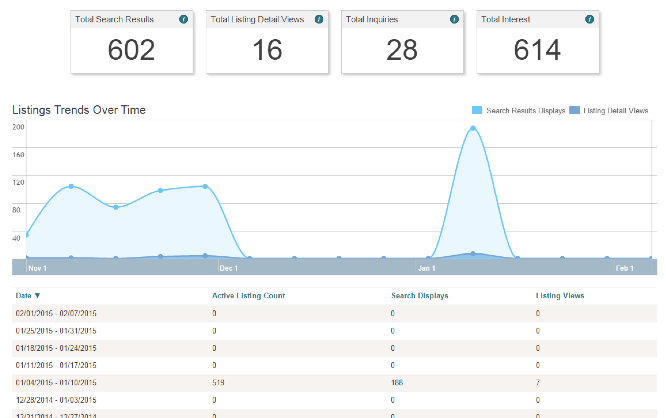Screen dimensions: 666x418
Task: Click row date 01/04/2015 - 01/10/2015
Action: (x=56, y=383)
